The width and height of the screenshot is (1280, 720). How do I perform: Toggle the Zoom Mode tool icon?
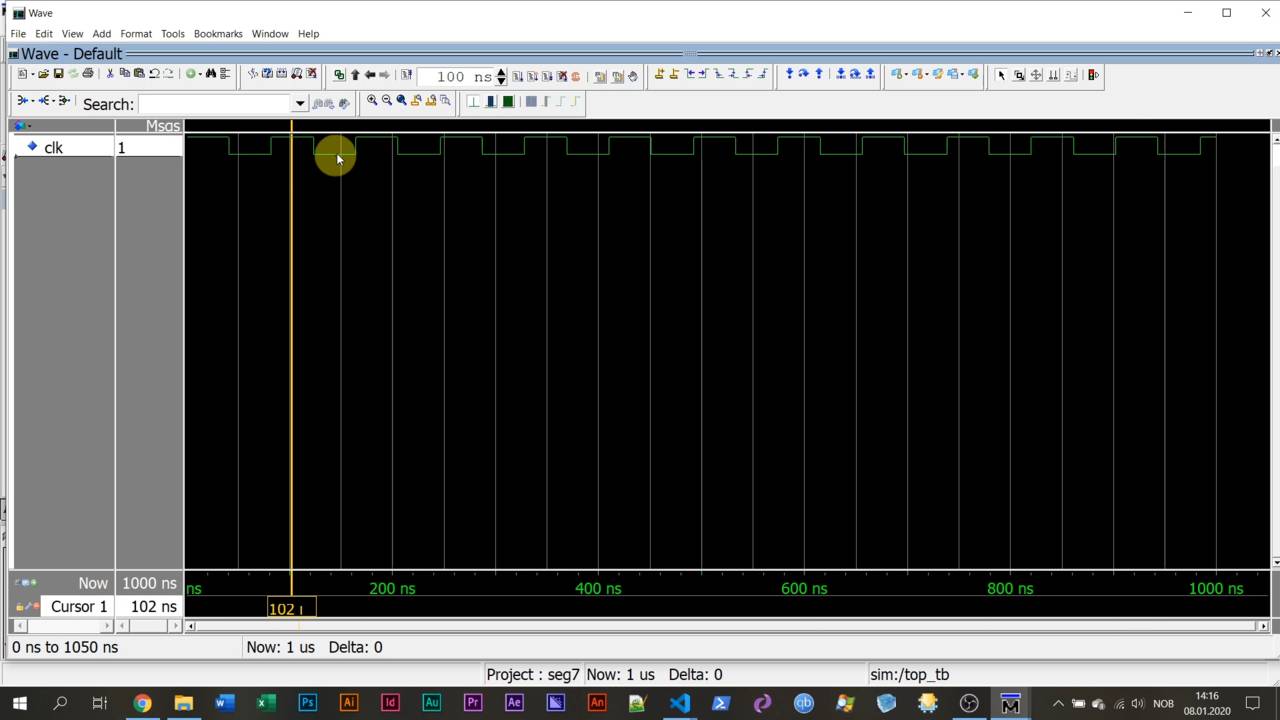(1019, 75)
